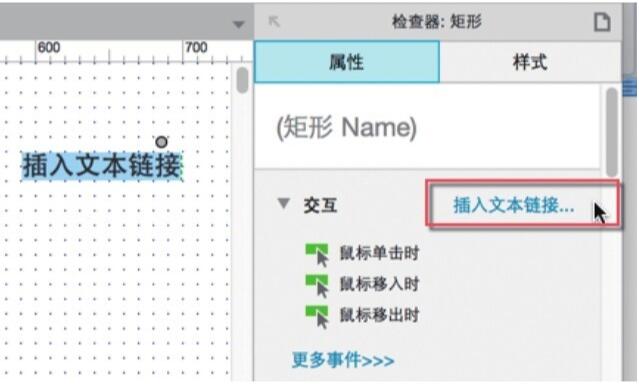Select the 鼠标单击时 event
639x386 pixels.
(379, 253)
